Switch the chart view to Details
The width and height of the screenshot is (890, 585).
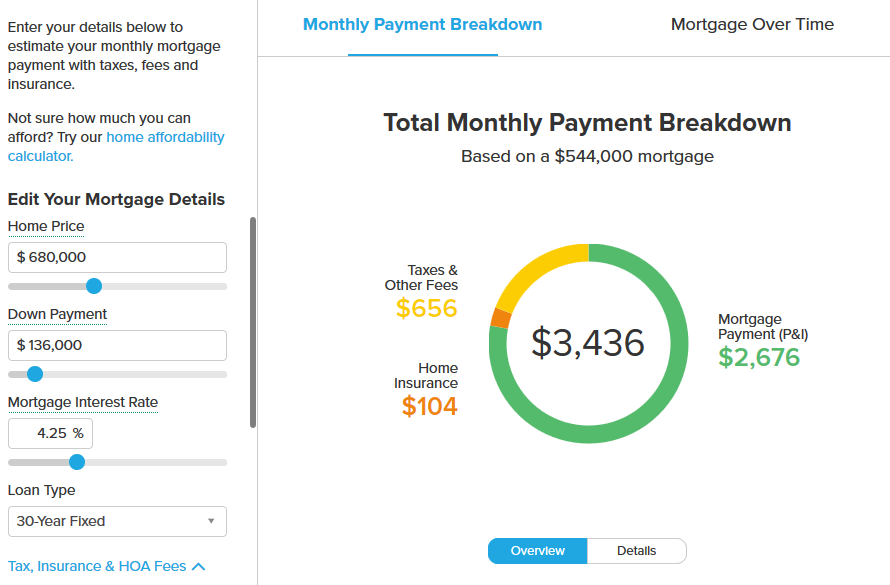click(637, 551)
